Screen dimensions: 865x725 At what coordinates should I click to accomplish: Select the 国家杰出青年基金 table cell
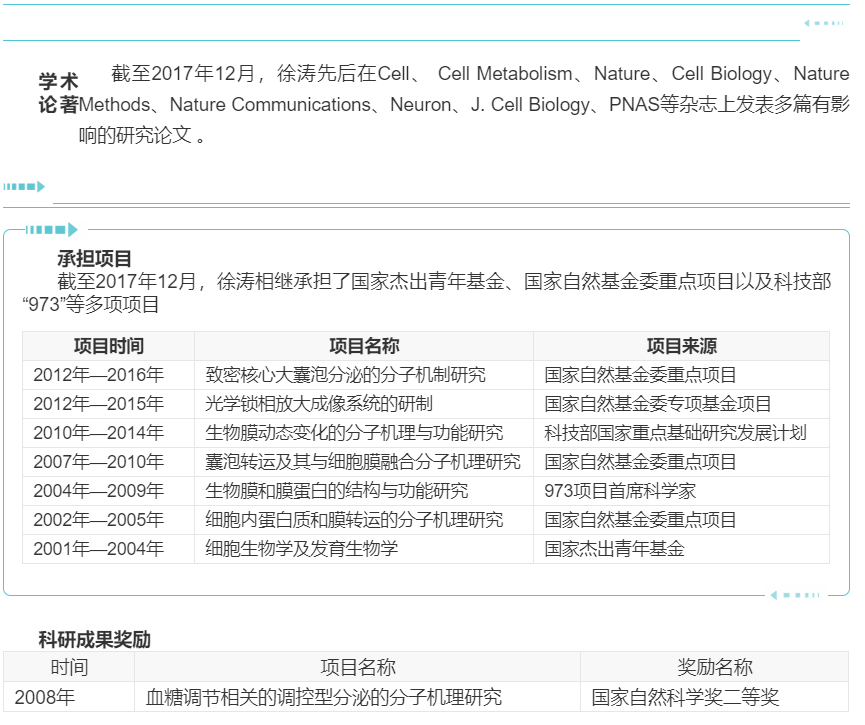coord(614,549)
